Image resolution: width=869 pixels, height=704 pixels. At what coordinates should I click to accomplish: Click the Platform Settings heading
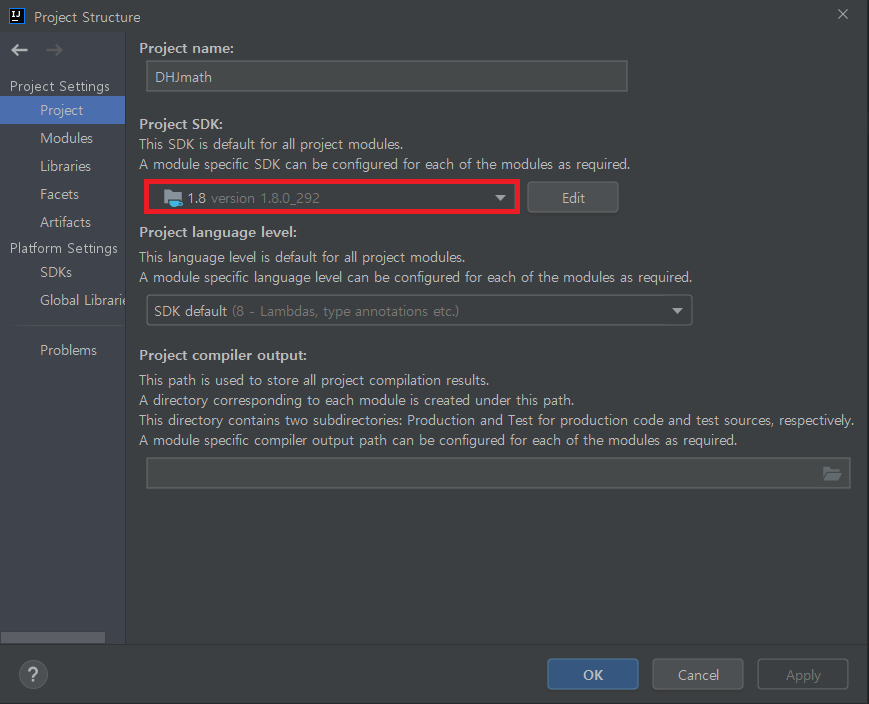point(64,248)
